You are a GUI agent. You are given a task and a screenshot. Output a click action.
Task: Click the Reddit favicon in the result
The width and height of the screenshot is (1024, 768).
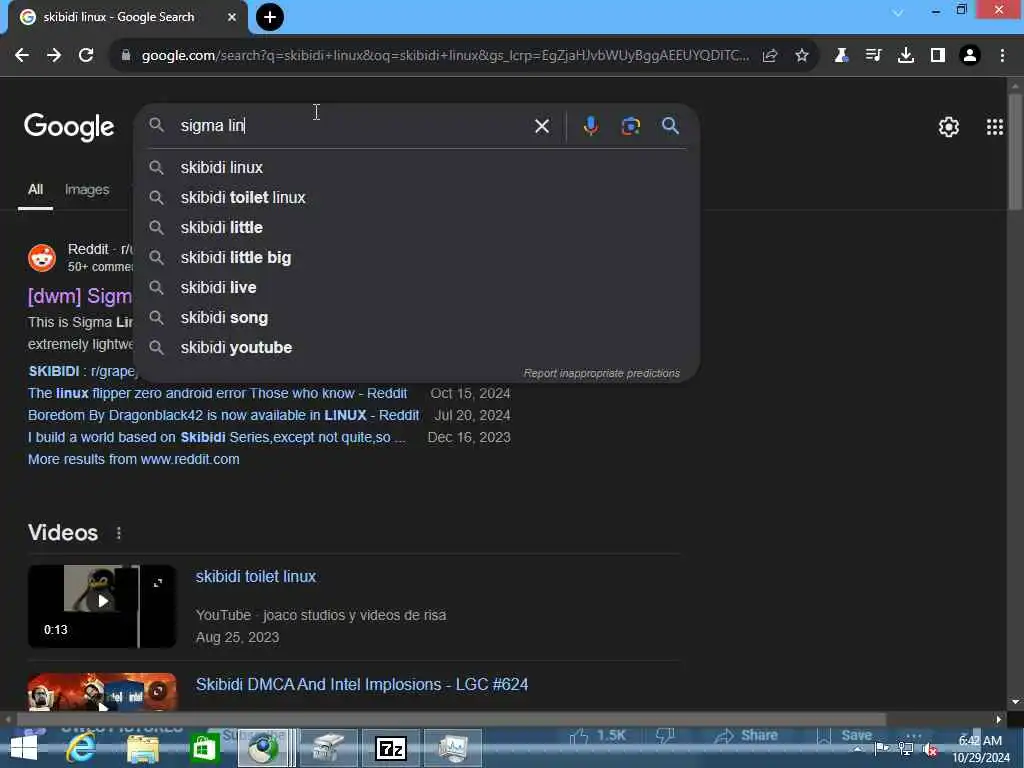click(42, 258)
